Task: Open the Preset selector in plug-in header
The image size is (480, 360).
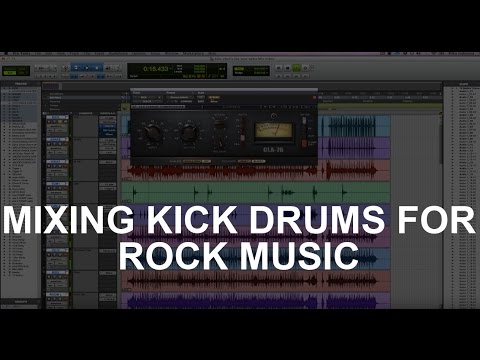Action: coord(180,97)
